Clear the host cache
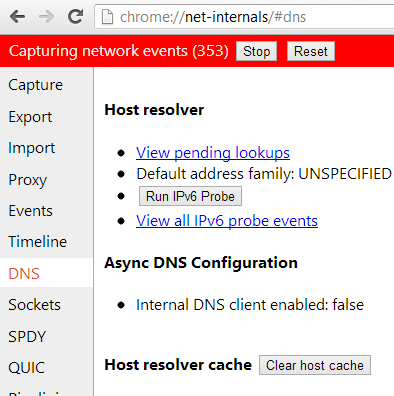The width and height of the screenshot is (394, 396). 315,365
